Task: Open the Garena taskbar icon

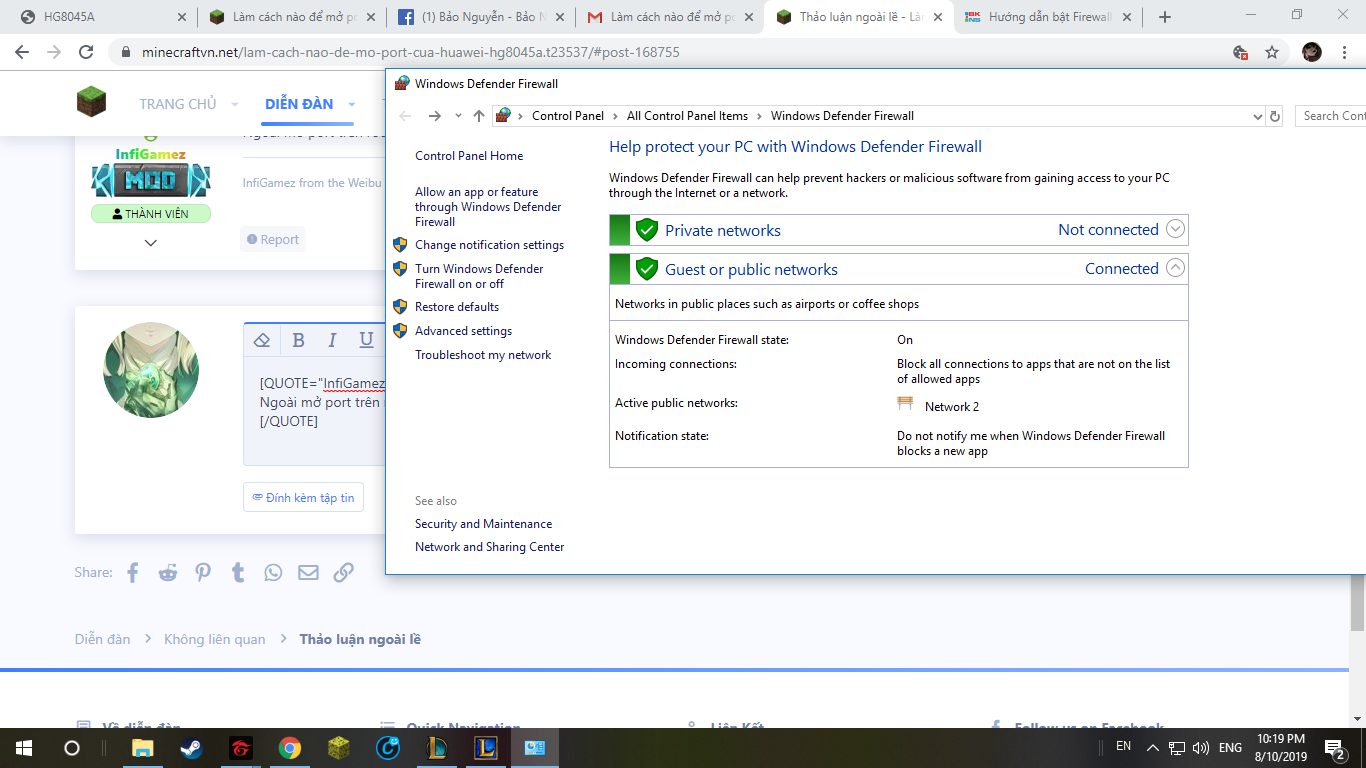Action: click(240, 747)
